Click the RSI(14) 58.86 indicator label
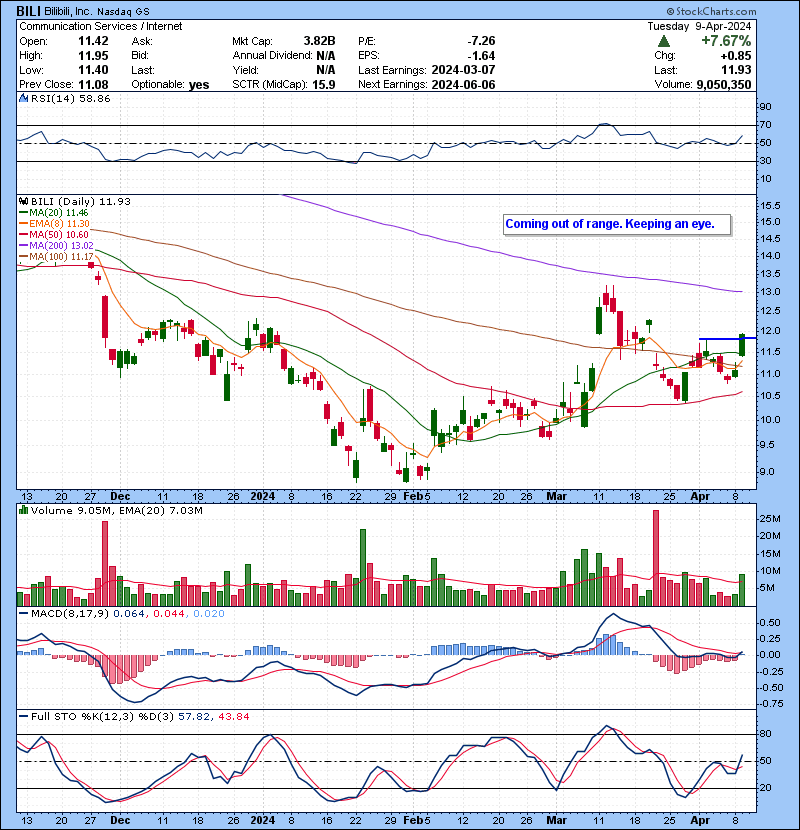This screenshot has width=800, height=830. 70,98
